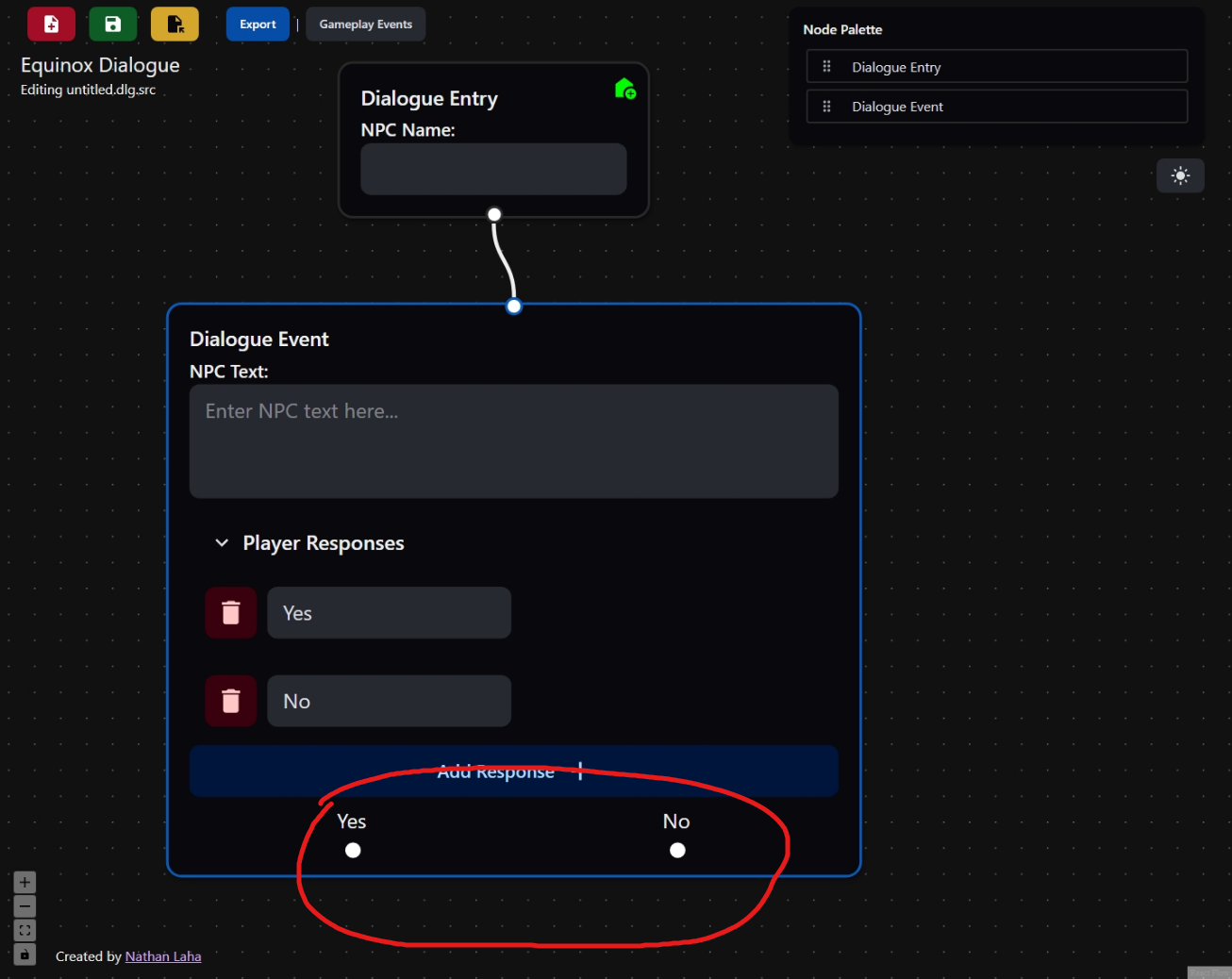This screenshot has height=979, width=1232.
Task: Fit the graph to the view
Action: (x=25, y=930)
